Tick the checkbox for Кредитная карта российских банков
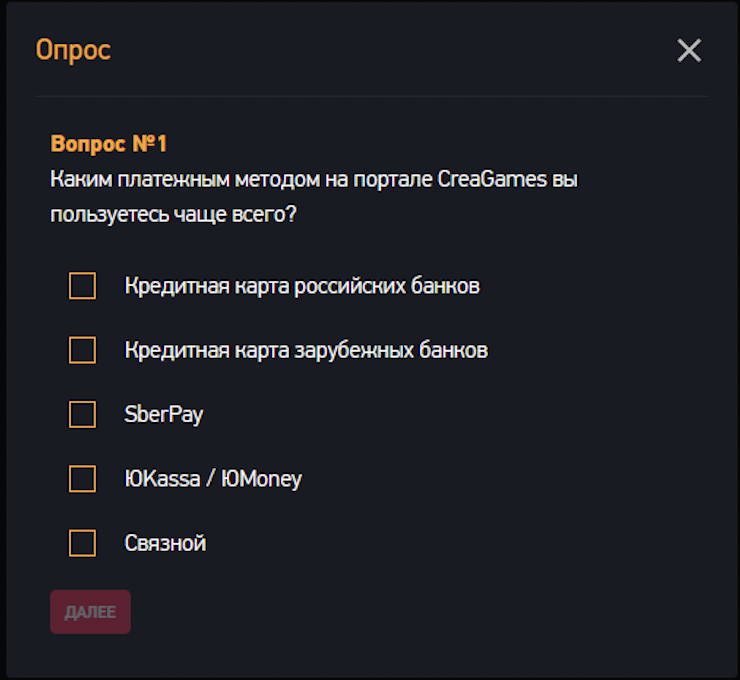Image resolution: width=740 pixels, height=680 pixels. (x=82, y=286)
